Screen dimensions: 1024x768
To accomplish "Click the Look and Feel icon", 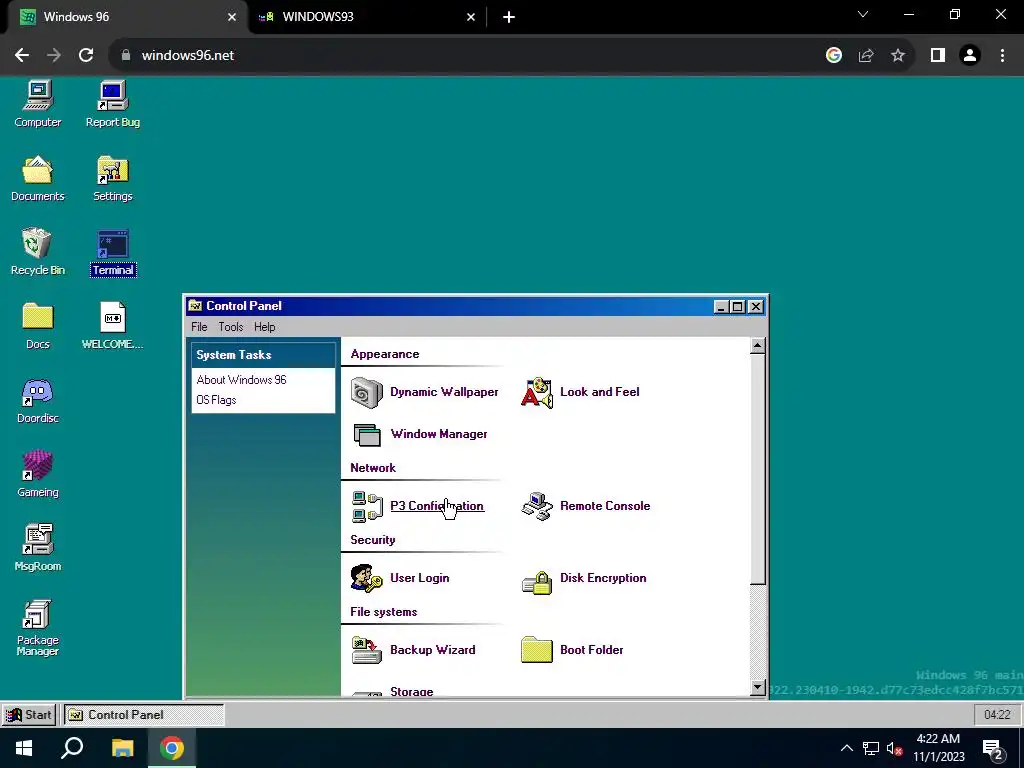I will pos(537,392).
